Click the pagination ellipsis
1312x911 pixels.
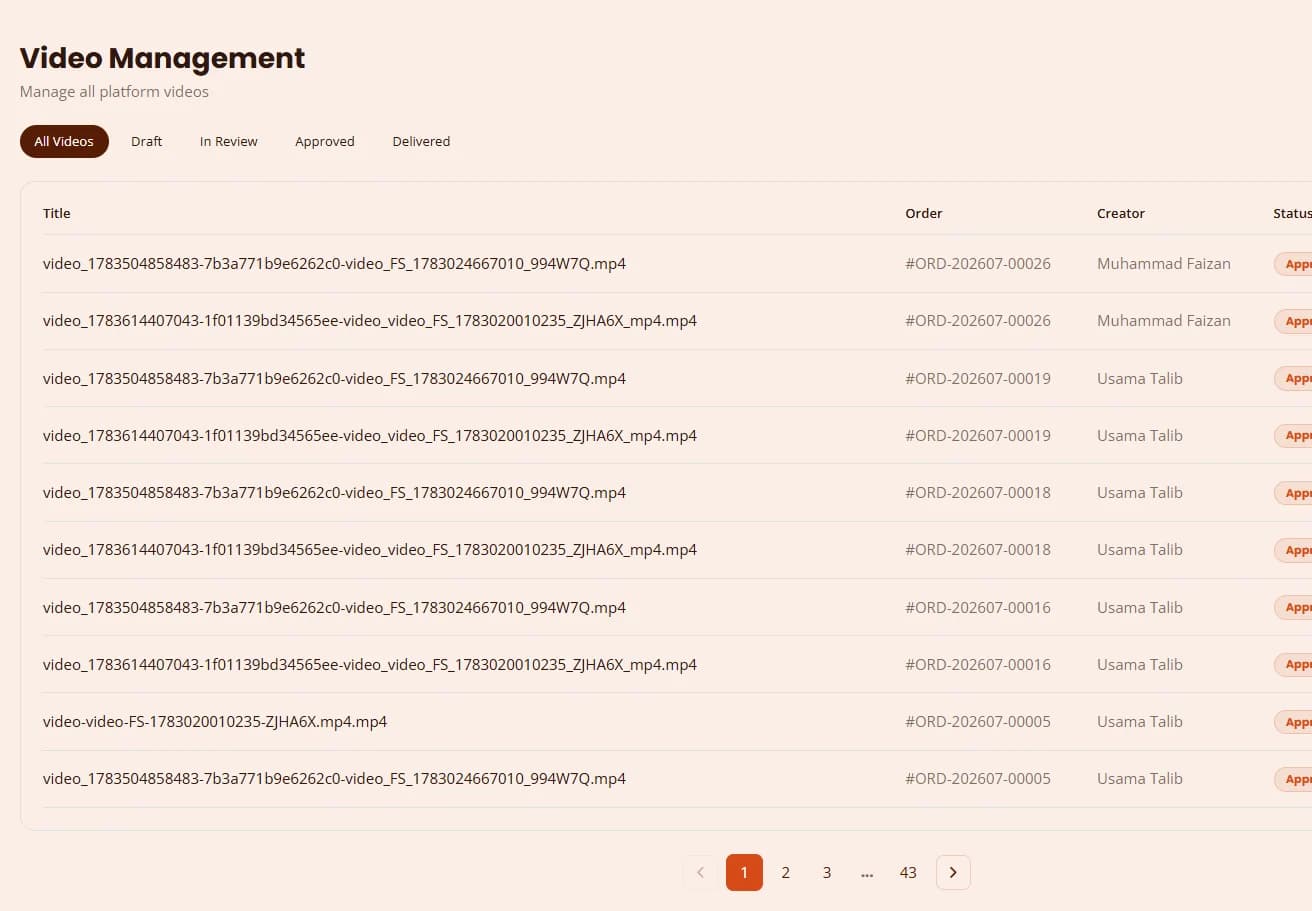(867, 873)
